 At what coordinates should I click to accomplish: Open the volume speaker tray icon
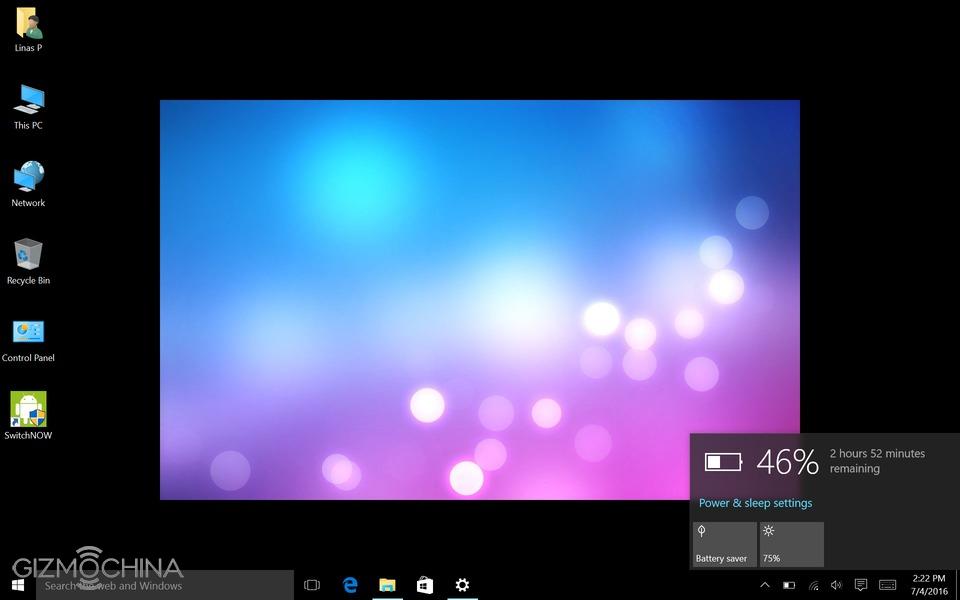(836, 585)
